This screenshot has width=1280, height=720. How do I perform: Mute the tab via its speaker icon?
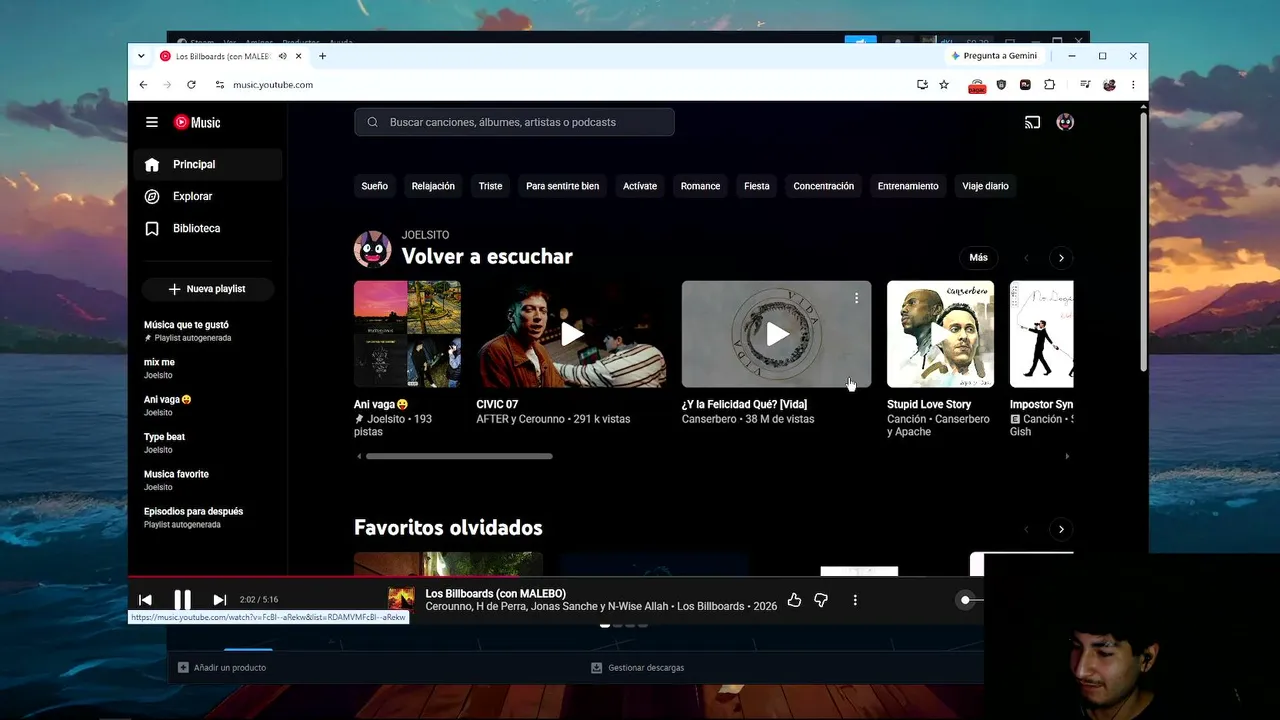pos(283,56)
